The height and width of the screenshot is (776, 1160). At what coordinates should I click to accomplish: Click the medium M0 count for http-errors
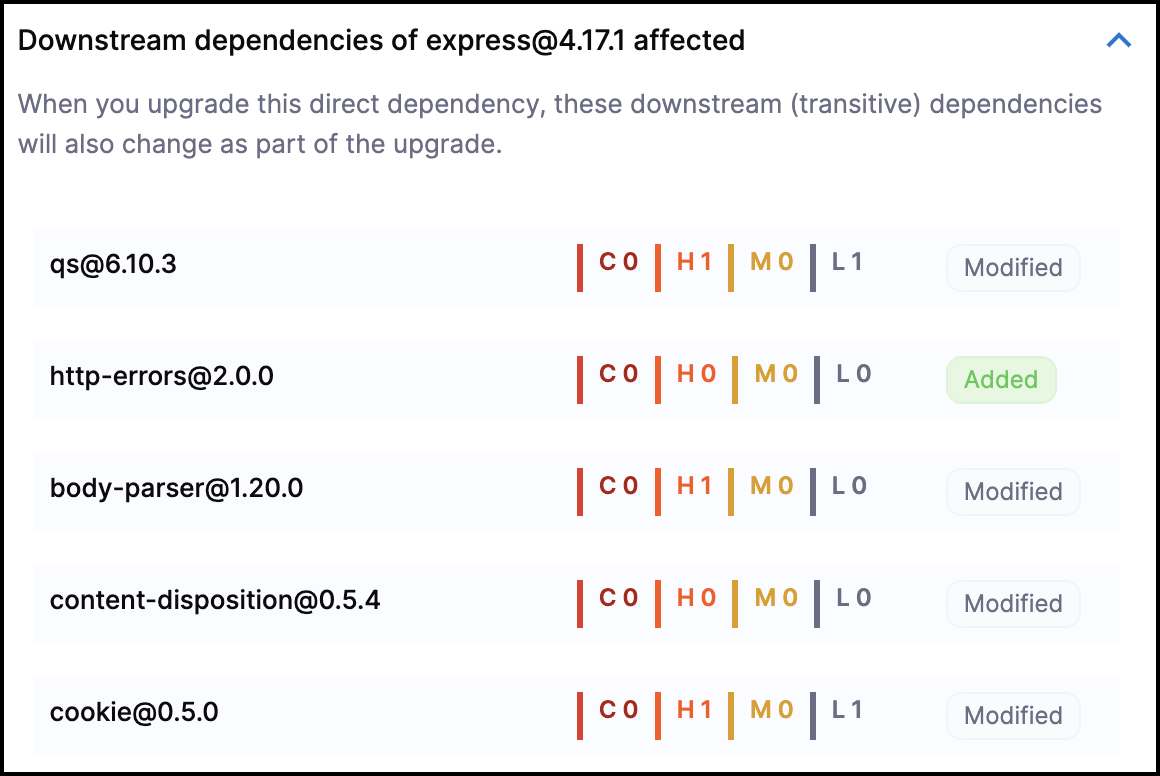pos(776,375)
